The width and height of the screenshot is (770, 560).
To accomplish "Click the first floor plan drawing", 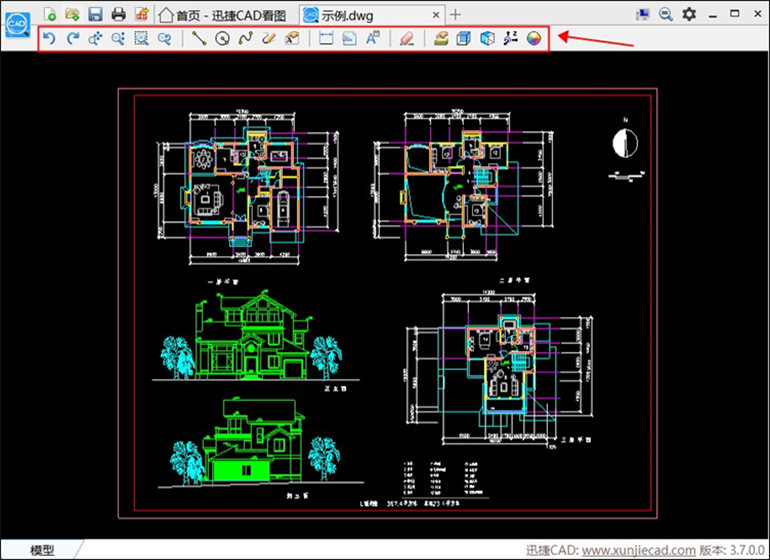I will point(246,189).
